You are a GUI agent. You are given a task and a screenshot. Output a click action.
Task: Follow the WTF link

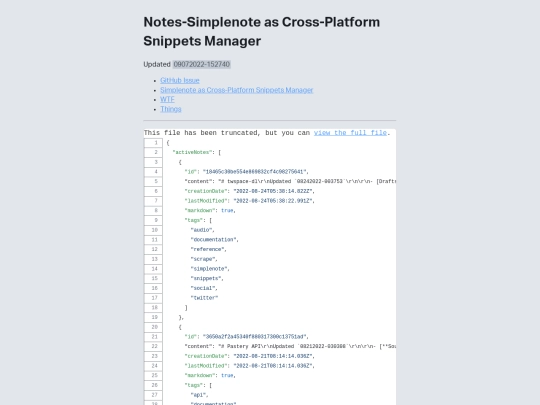[x=167, y=100]
